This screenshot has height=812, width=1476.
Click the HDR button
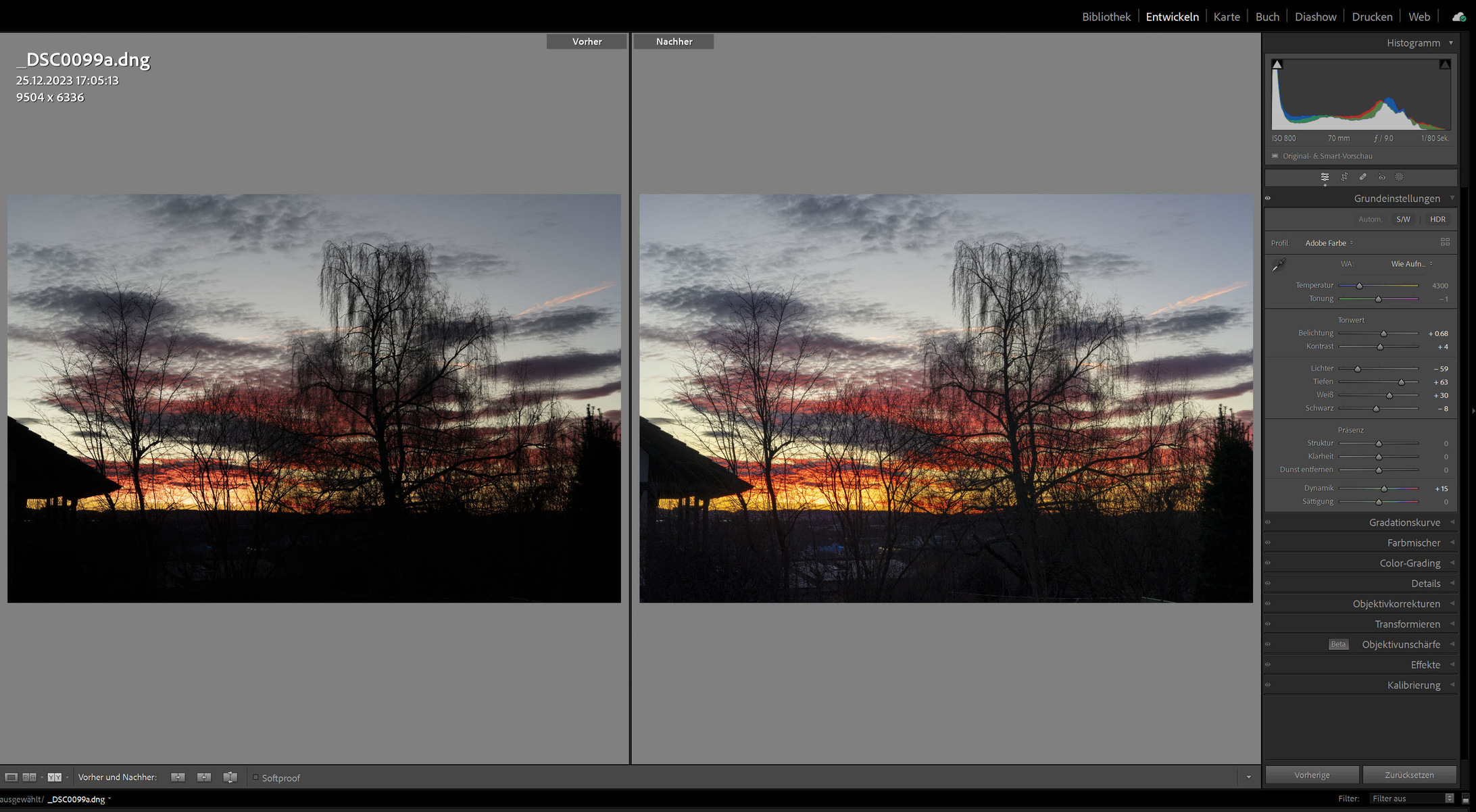point(1437,220)
